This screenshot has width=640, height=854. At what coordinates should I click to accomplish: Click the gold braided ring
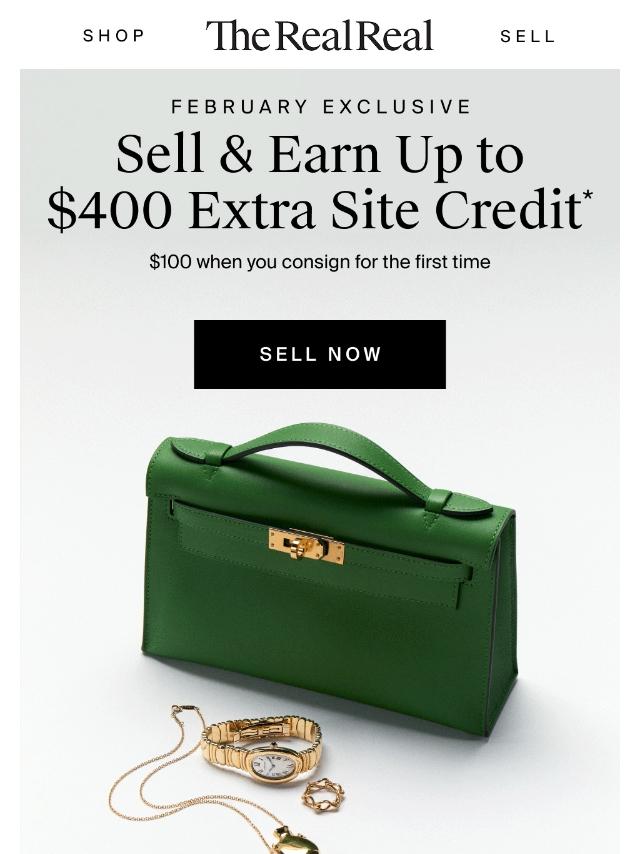(324, 795)
